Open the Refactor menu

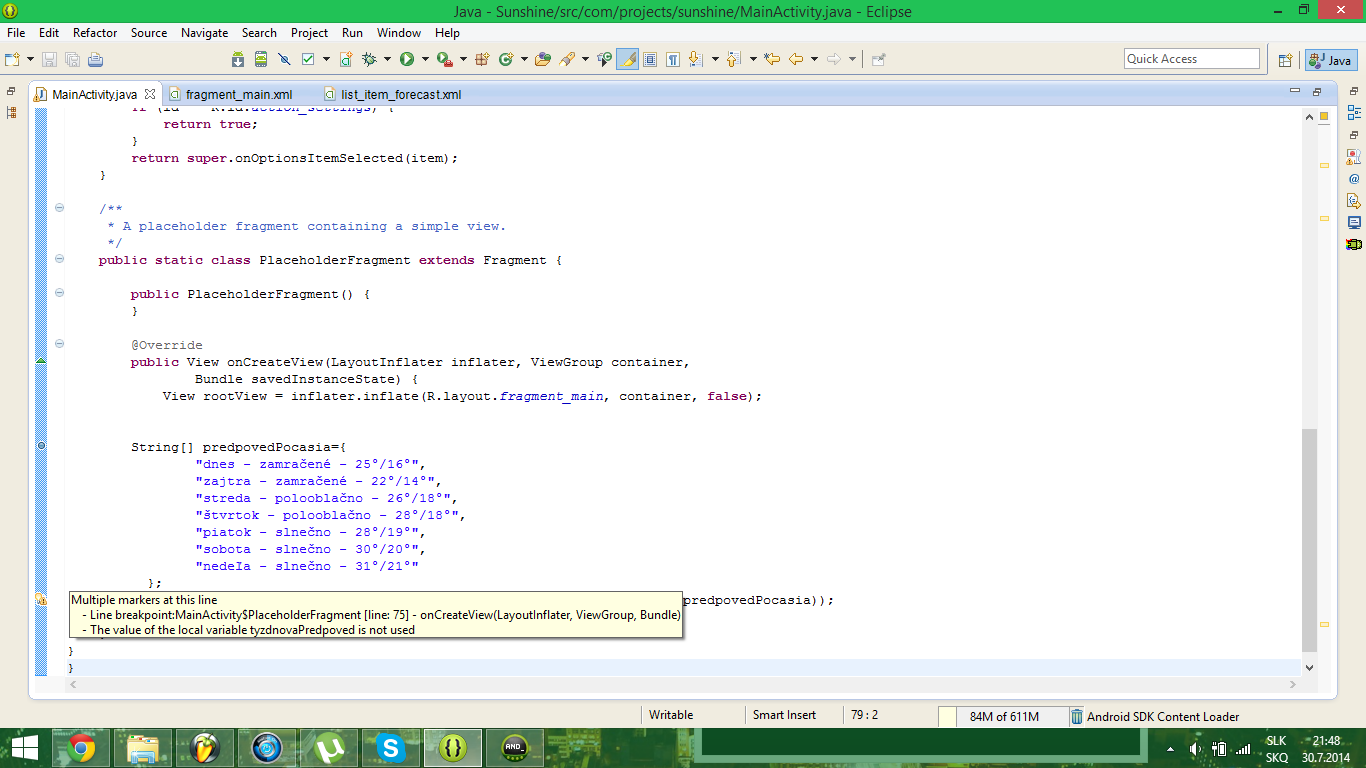coord(95,33)
